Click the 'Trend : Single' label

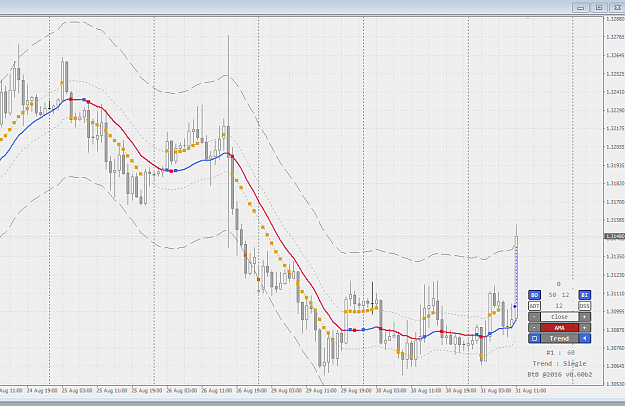coord(560,363)
